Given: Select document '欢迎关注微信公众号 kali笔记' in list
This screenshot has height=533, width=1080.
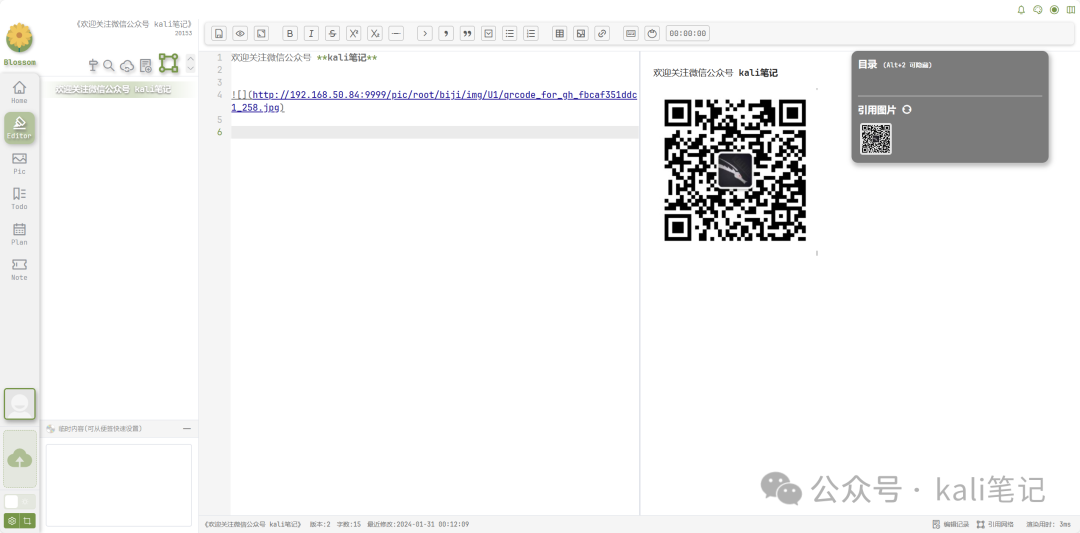Looking at the screenshot, I should 119,90.
